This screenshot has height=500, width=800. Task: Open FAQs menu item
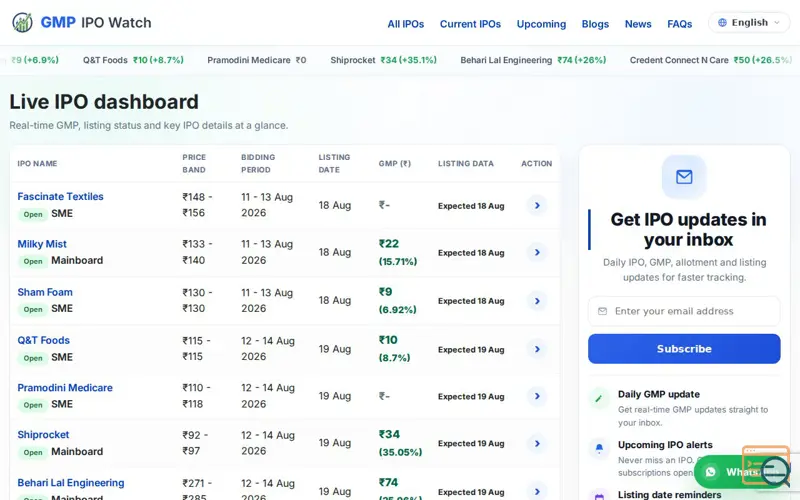[x=680, y=24]
